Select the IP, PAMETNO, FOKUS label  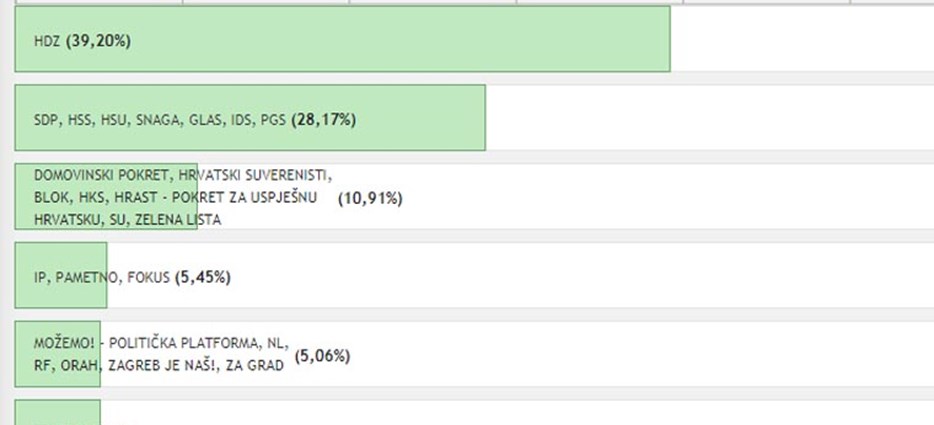click(102, 277)
